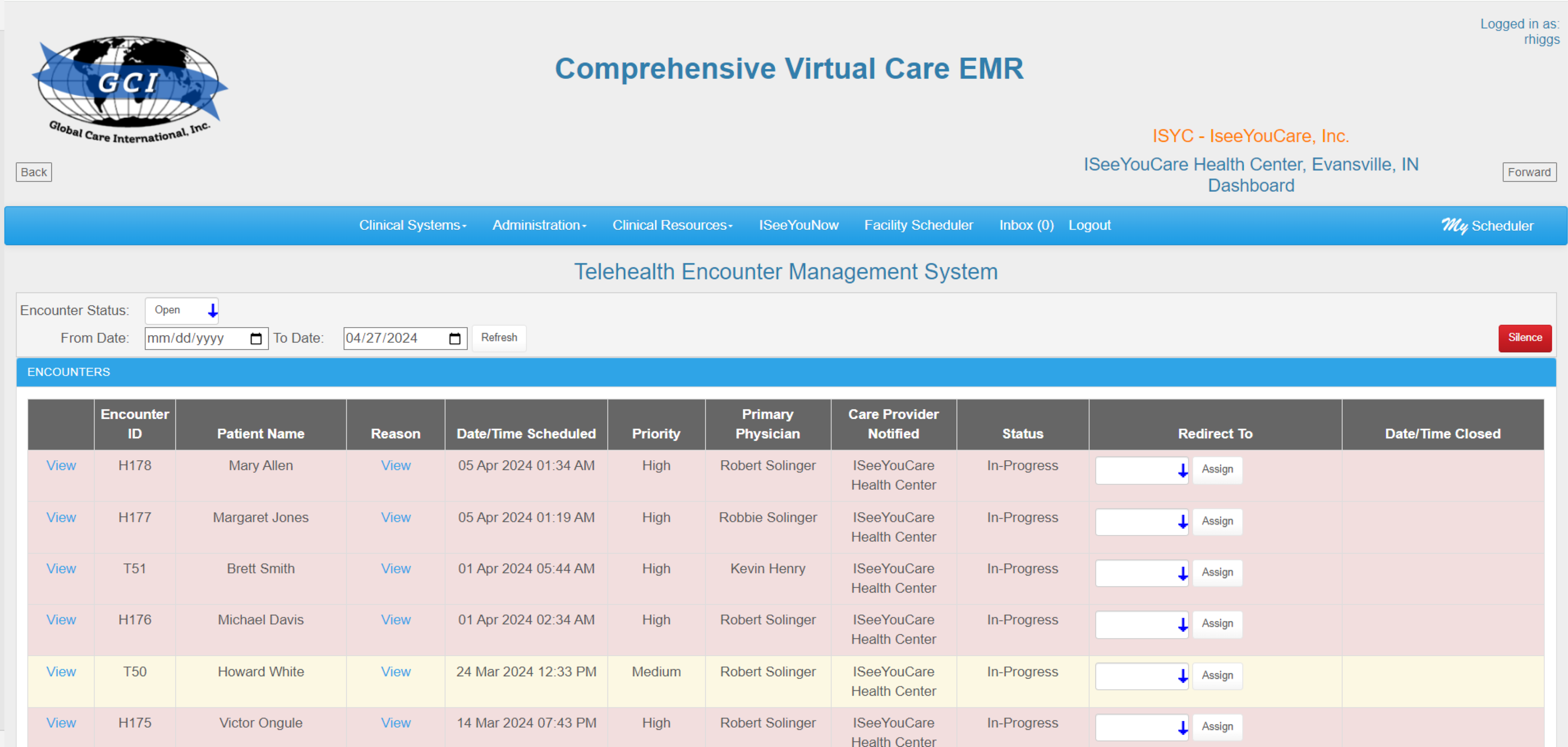The width and height of the screenshot is (1568, 747).
Task: View the Reason for Victor Ongule
Action: tap(396, 723)
